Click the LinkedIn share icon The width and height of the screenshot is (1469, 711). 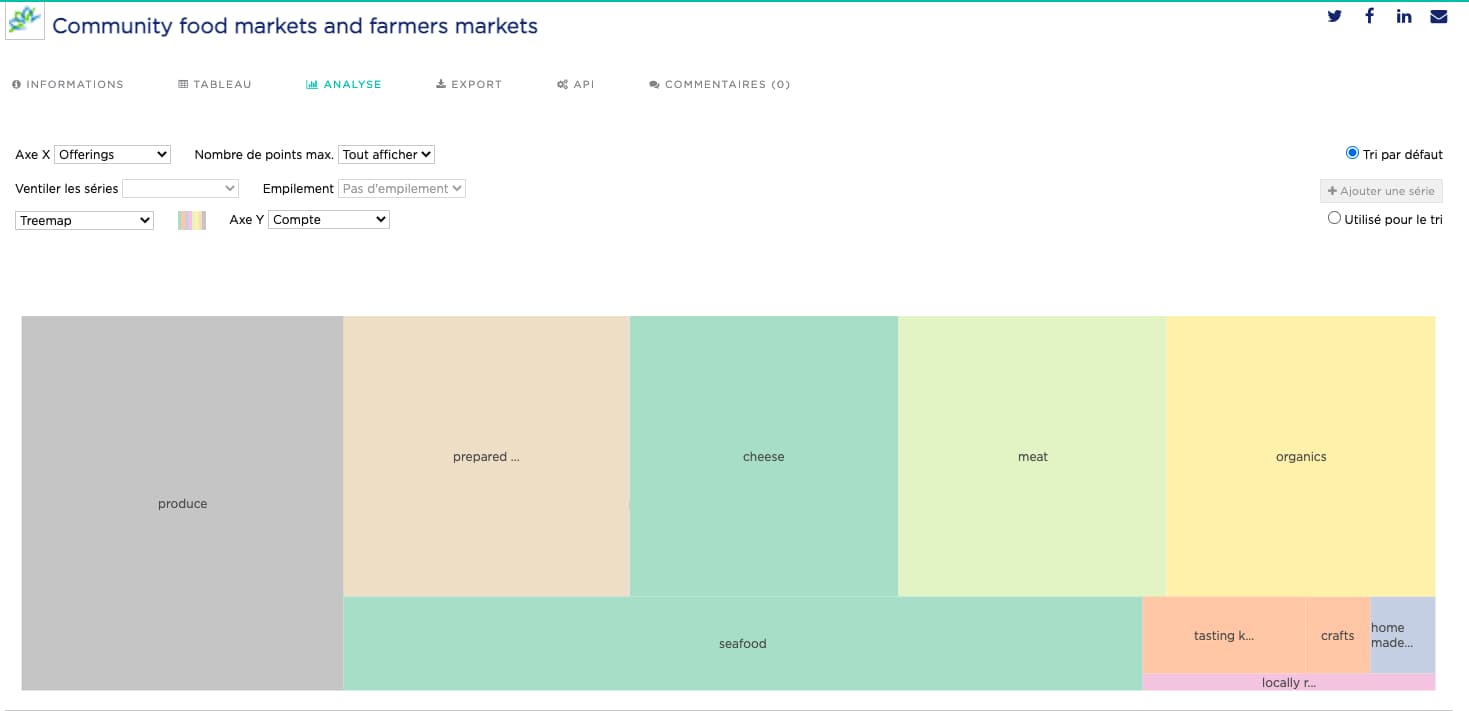1404,16
